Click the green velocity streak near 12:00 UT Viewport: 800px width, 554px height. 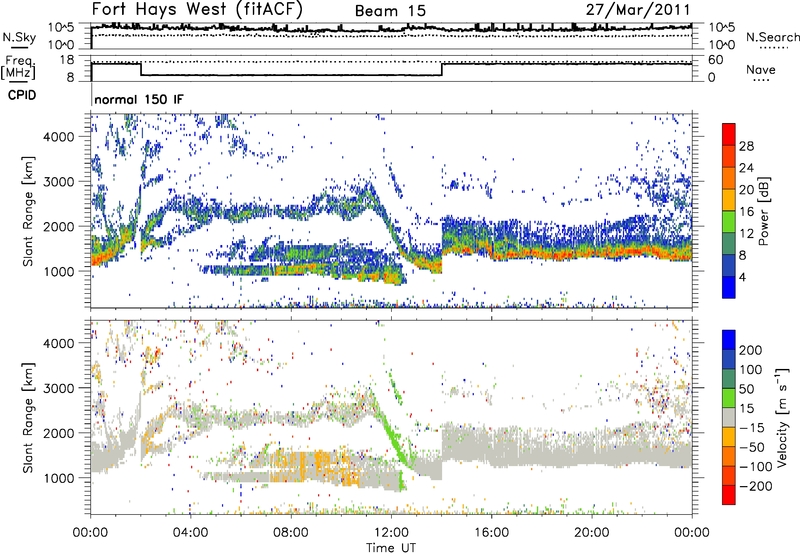point(394,434)
